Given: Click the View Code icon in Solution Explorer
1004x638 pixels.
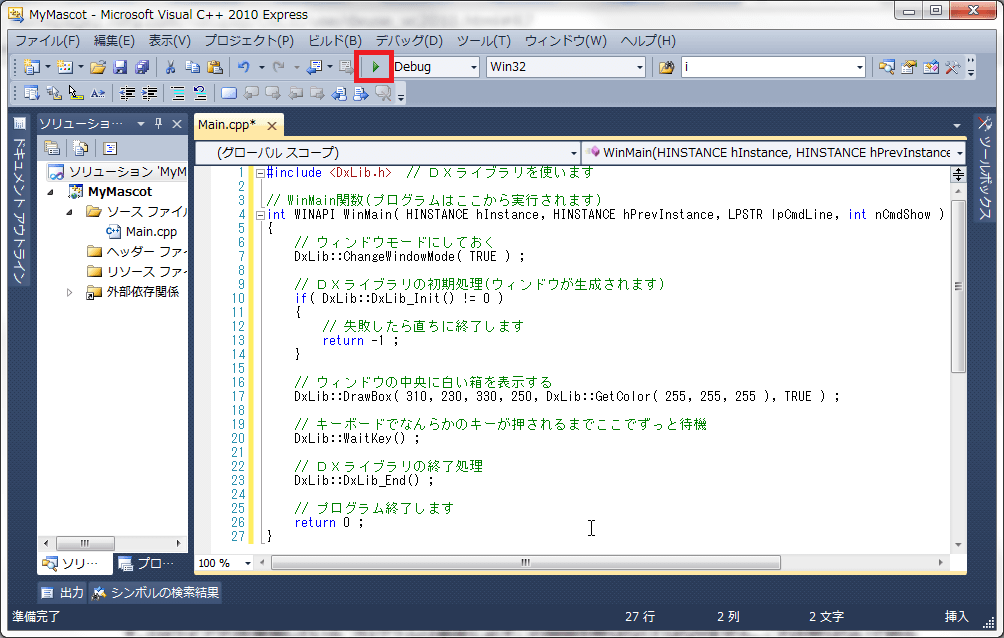Looking at the screenshot, I should click(110, 149).
